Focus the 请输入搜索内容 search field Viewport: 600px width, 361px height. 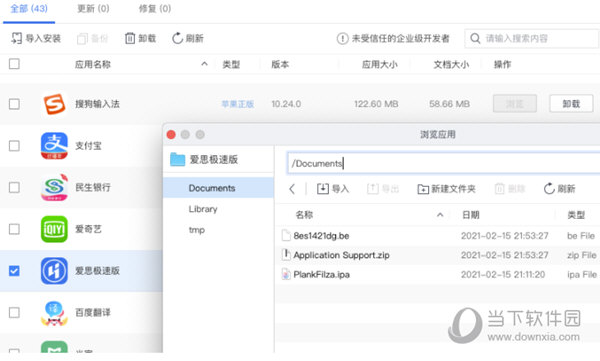[x=532, y=38]
